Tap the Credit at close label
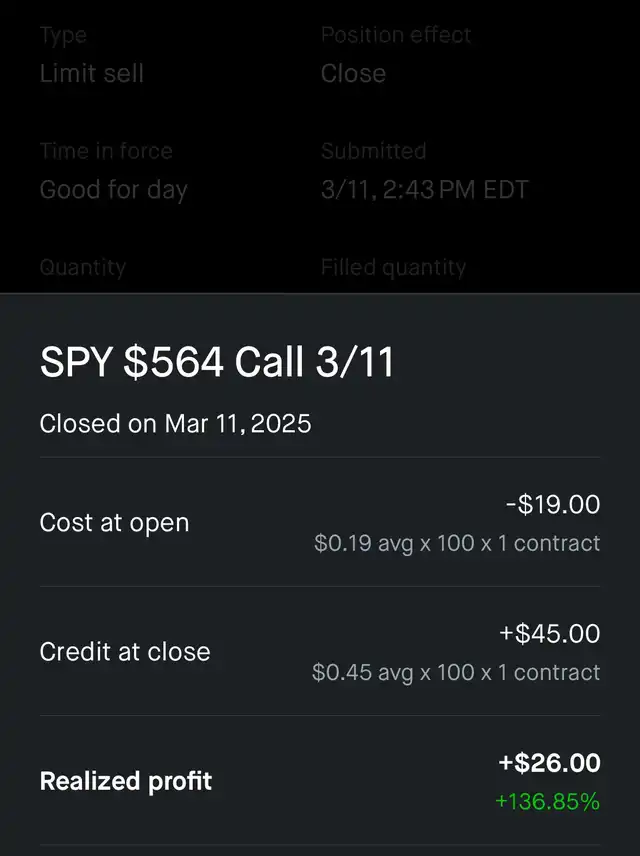Screen dimensions: 640x856 pyautogui.click(x=125, y=652)
